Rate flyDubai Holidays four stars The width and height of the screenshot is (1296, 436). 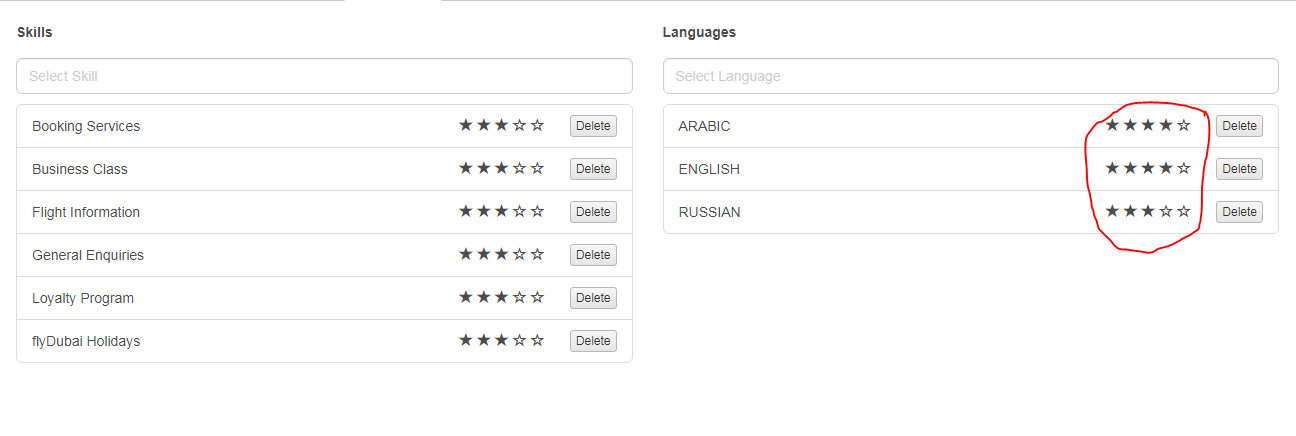(520, 341)
